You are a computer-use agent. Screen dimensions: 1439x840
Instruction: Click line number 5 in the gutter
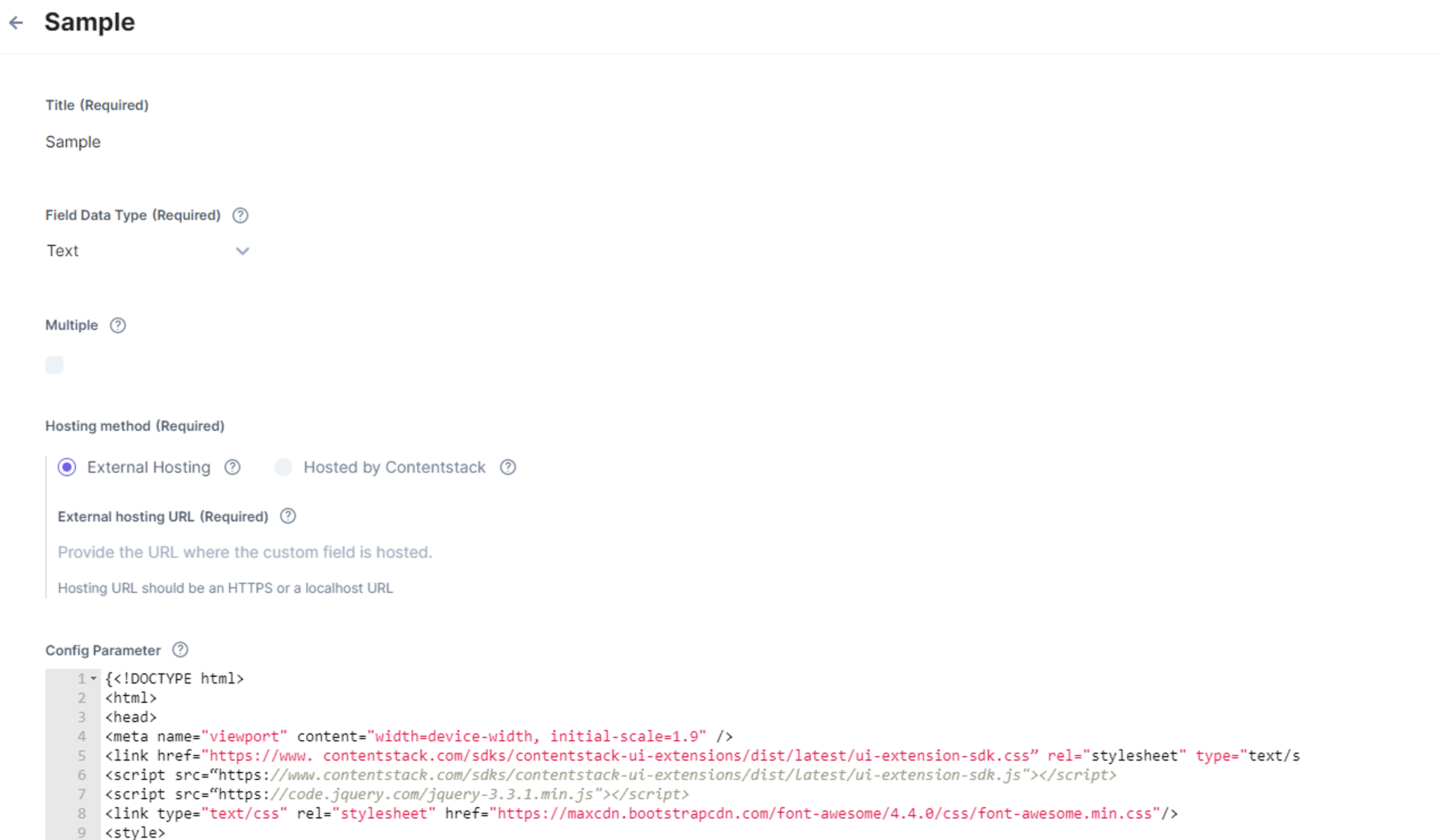[x=82, y=755]
